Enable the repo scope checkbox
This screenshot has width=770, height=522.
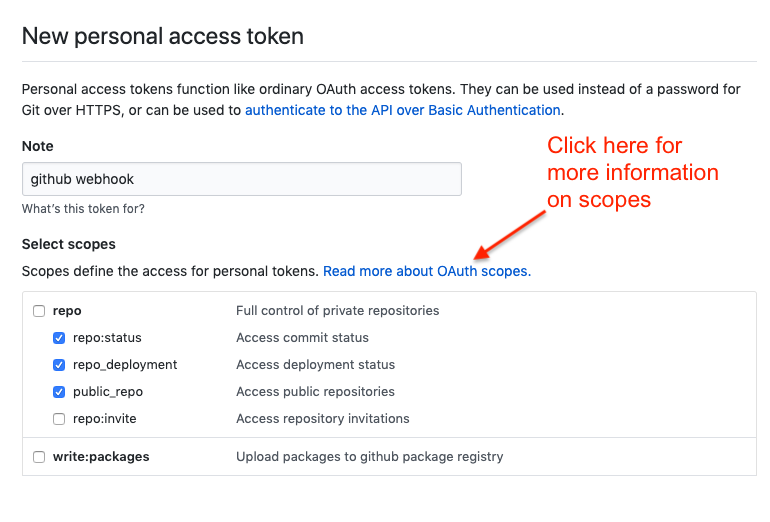tap(39, 311)
